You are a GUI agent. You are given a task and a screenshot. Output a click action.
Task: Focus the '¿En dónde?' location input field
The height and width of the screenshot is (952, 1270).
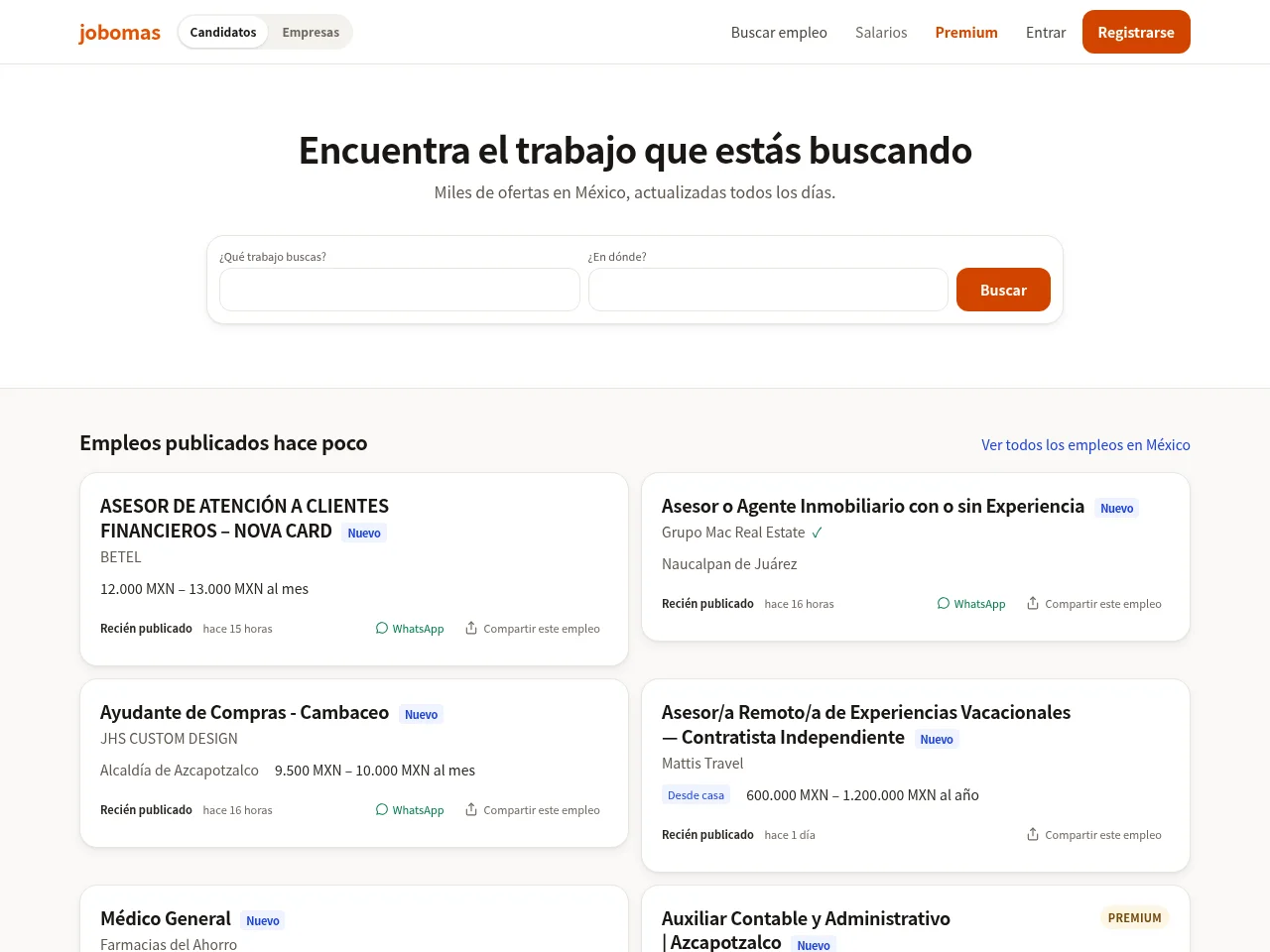pos(768,290)
